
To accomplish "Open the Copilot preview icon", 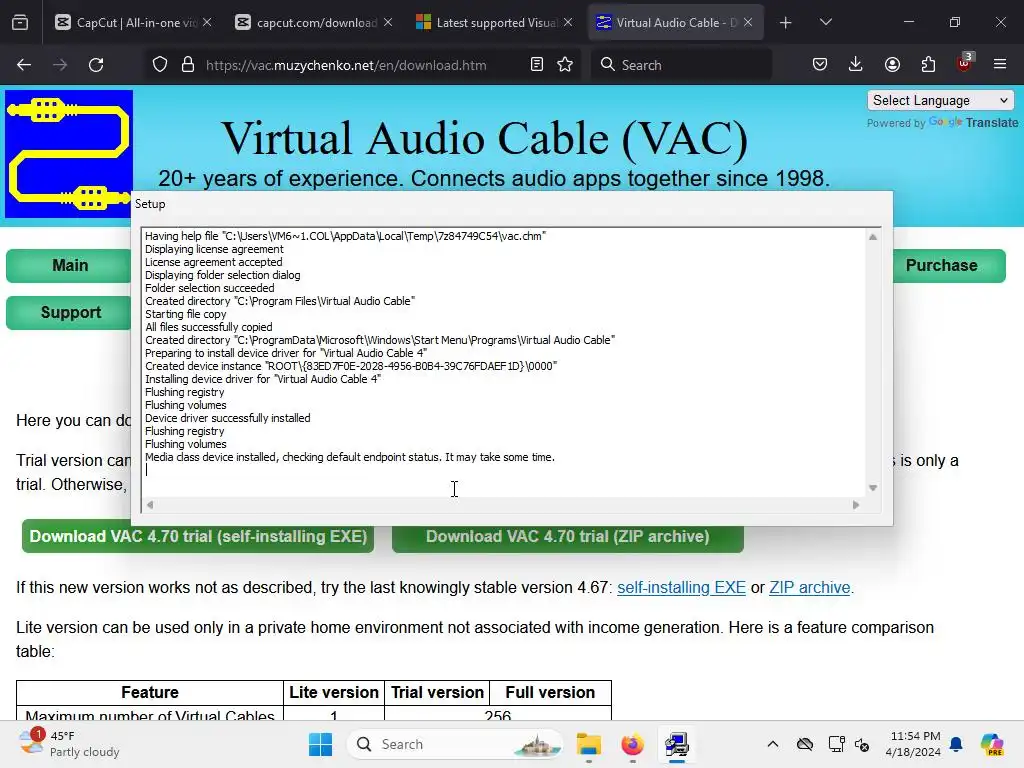I will 992,744.
